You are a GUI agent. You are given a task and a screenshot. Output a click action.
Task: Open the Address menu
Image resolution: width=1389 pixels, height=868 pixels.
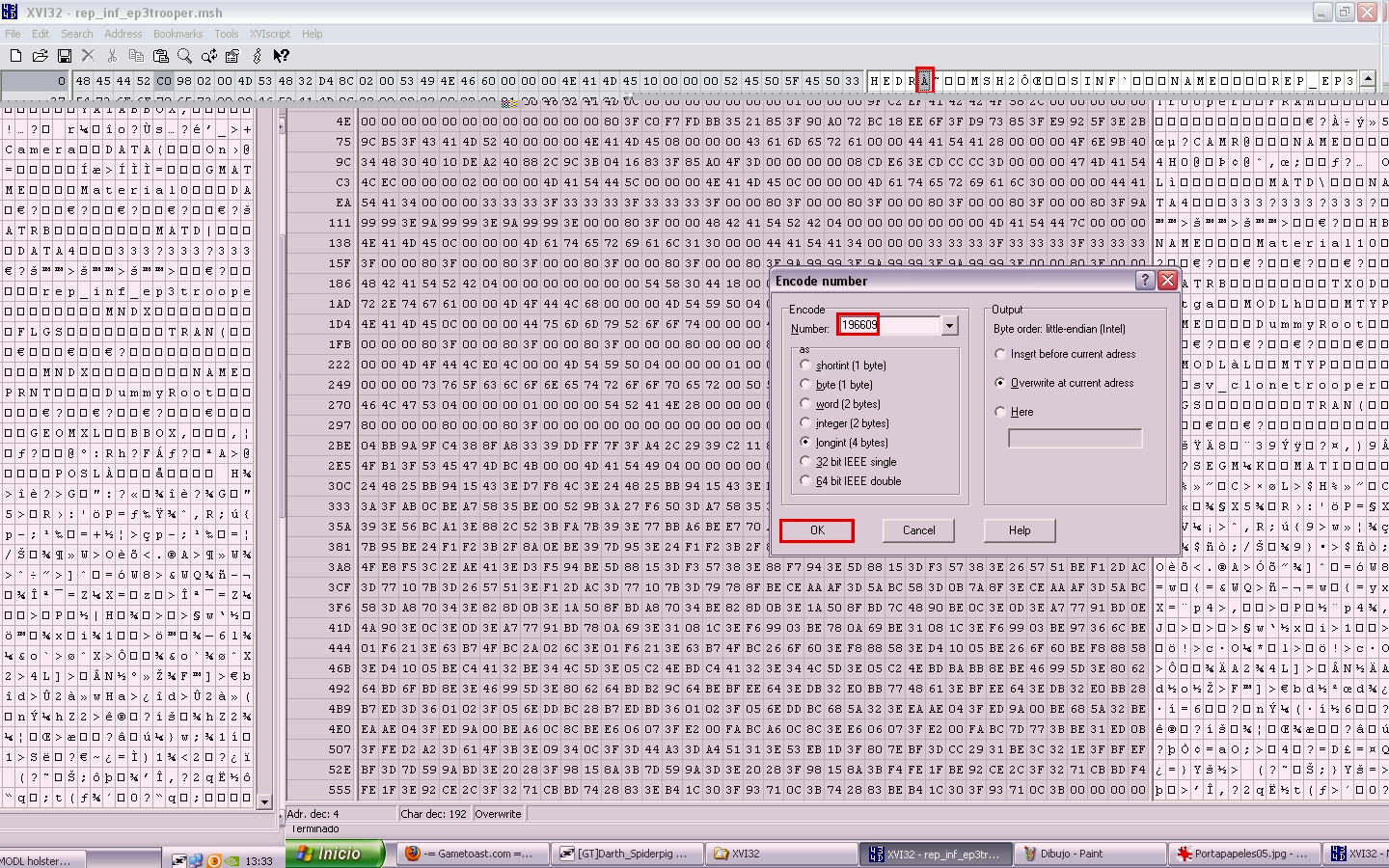(123, 34)
